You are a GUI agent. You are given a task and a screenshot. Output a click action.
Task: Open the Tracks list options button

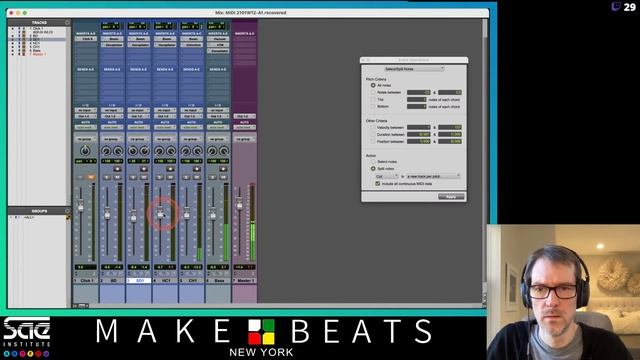(x=67, y=22)
